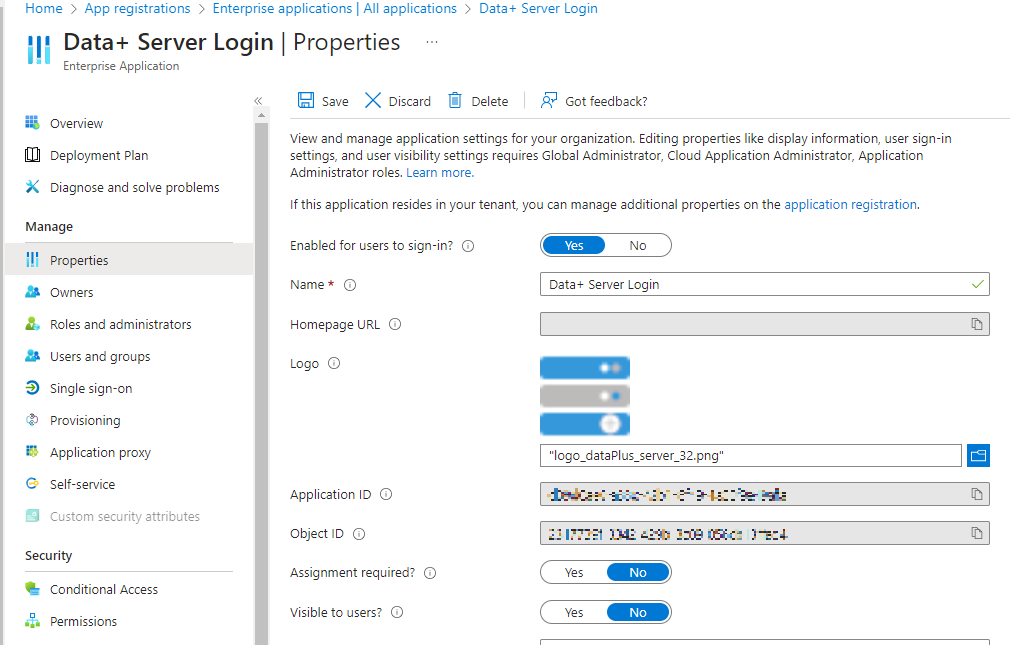
Task: Set Visible to users to Yes
Action: point(573,612)
